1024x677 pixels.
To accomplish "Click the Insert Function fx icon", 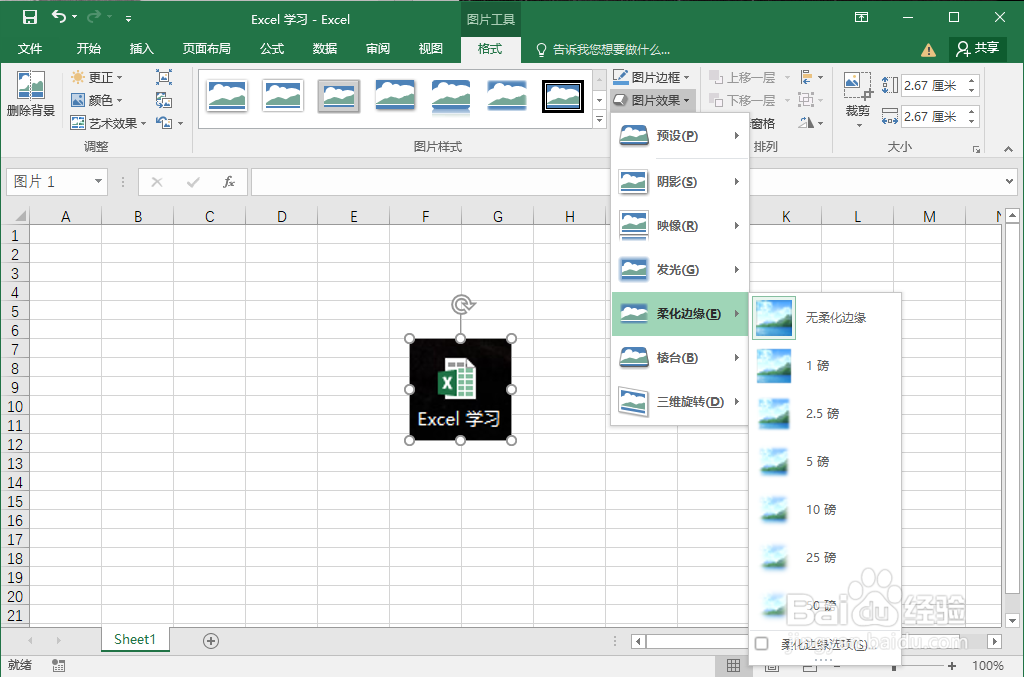I will 229,182.
